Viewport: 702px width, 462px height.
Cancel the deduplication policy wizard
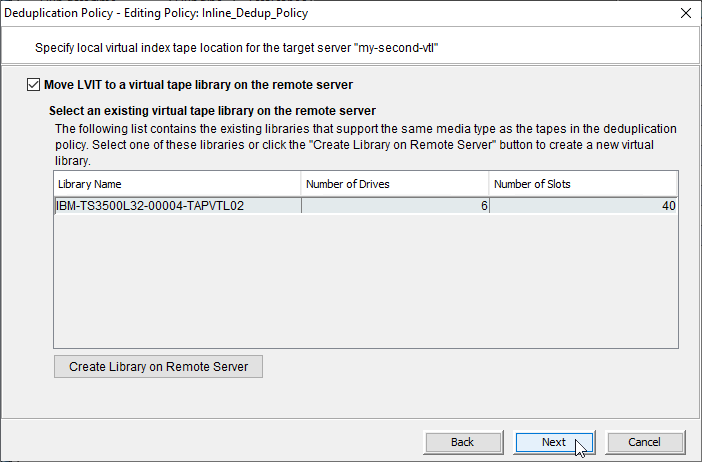(x=645, y=442)
